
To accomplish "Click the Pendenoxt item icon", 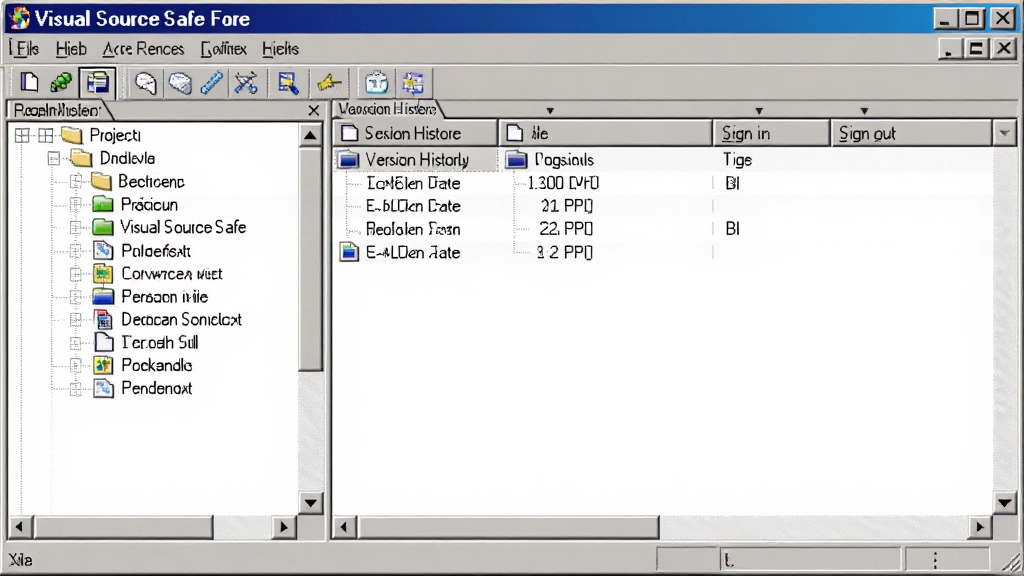I will [103, 388].
